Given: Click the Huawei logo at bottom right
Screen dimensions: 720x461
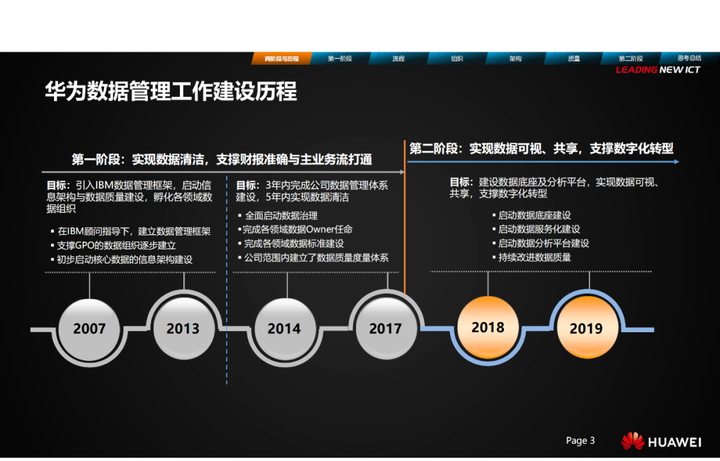Looking at the screenshot, I should coord(660,441).
